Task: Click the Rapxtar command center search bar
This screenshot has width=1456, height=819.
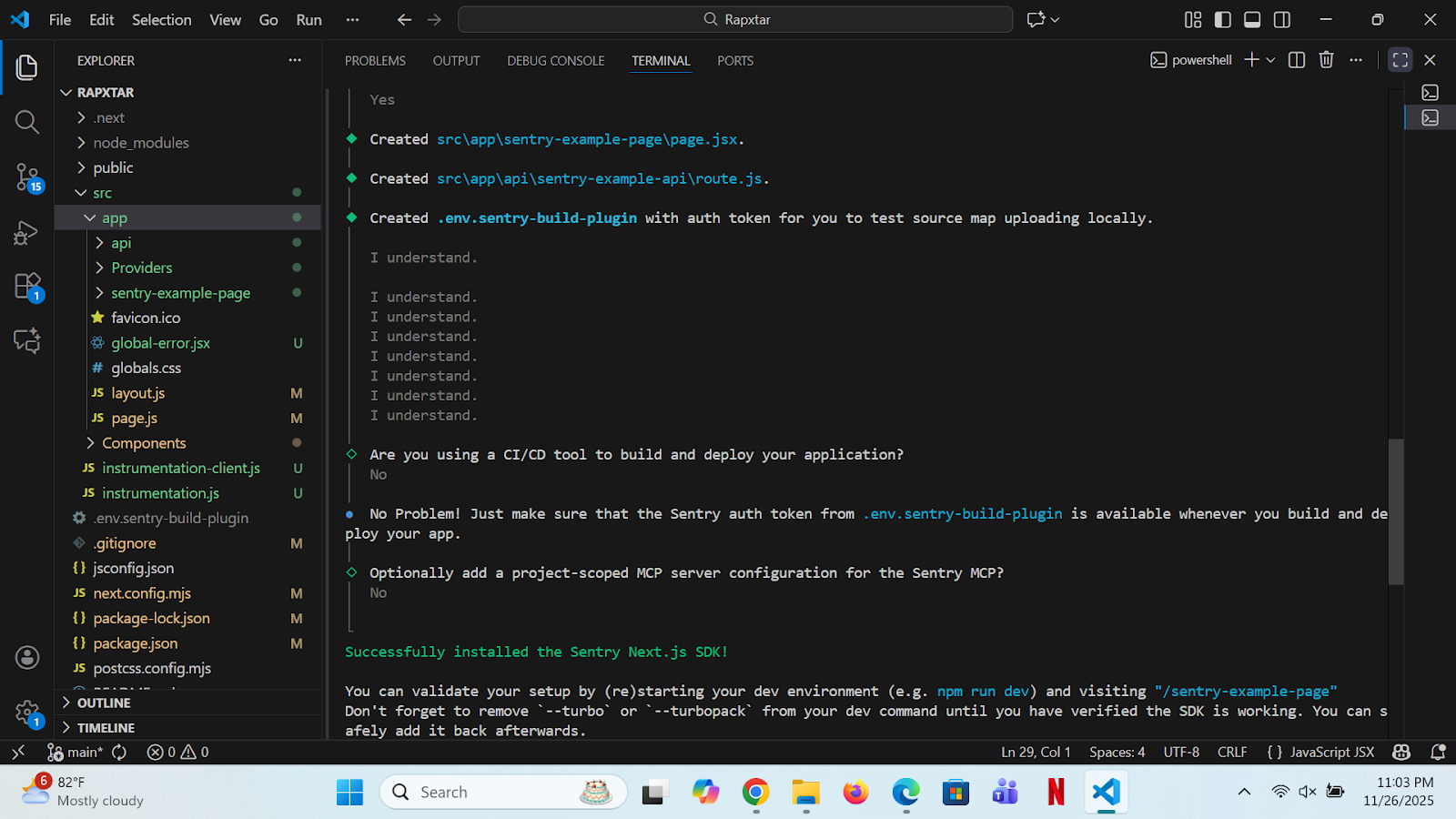Action: (x=735, y=18)
